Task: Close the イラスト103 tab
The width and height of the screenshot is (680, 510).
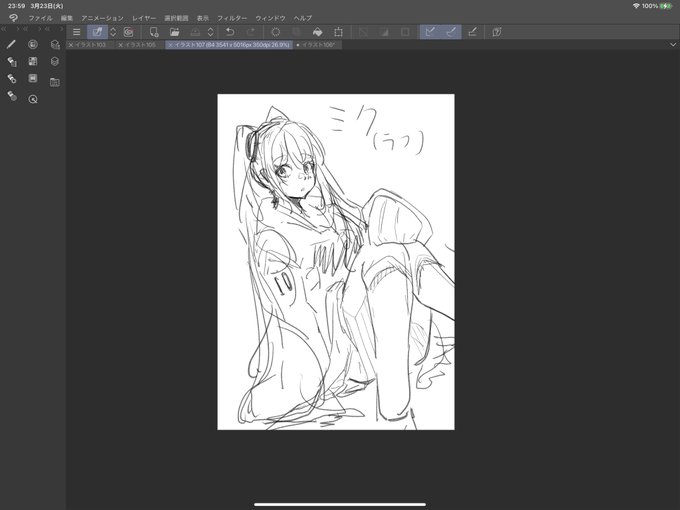Action: point(71,45)
